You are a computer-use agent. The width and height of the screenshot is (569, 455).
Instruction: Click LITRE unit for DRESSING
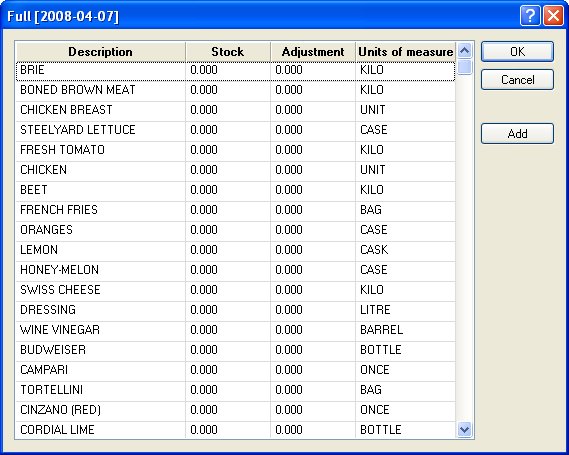pos(375,310)
